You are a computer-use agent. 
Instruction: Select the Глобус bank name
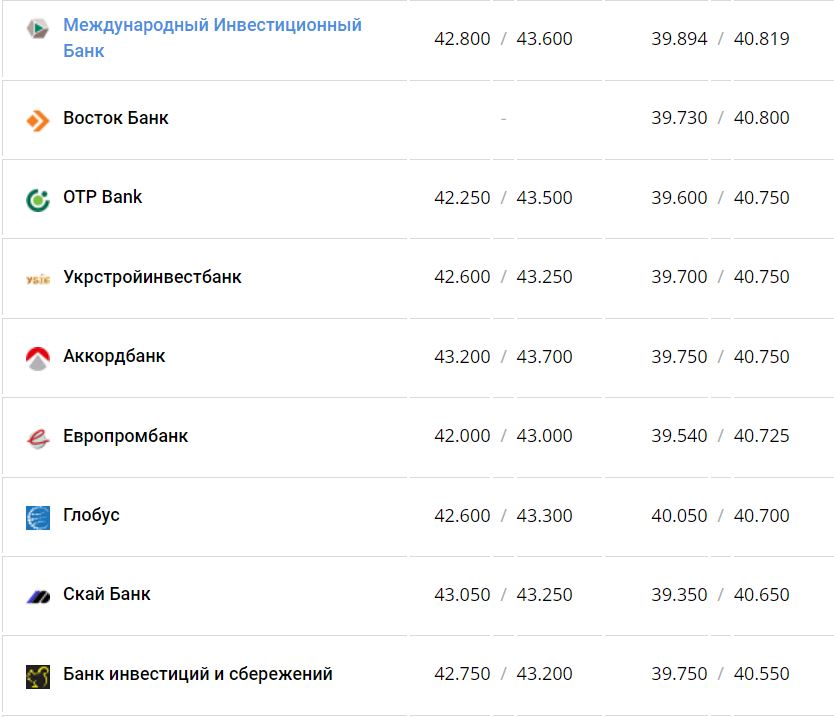point(91,515)
